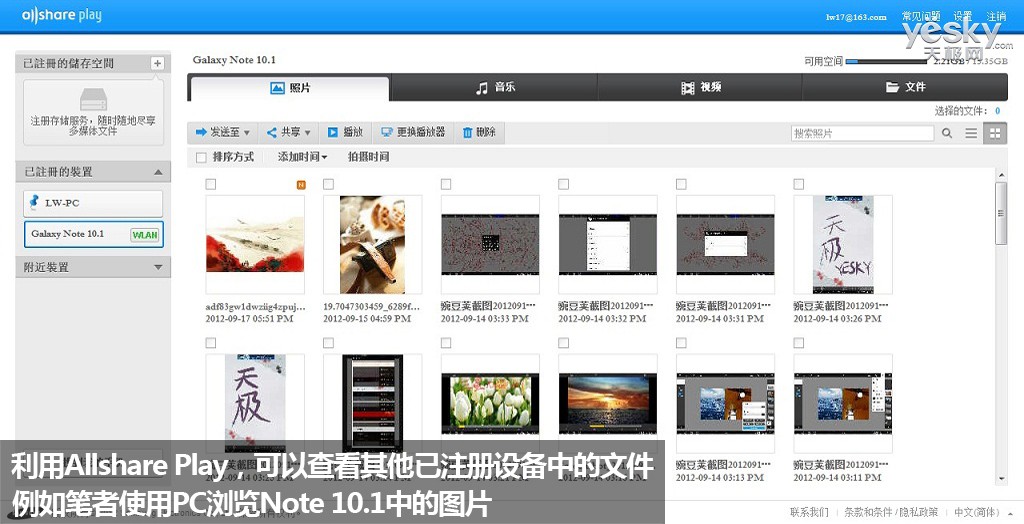Open screenshot thumbnail dated 03:13 PM
Screen dimensions: 1024x524
(x=725, y=404)
